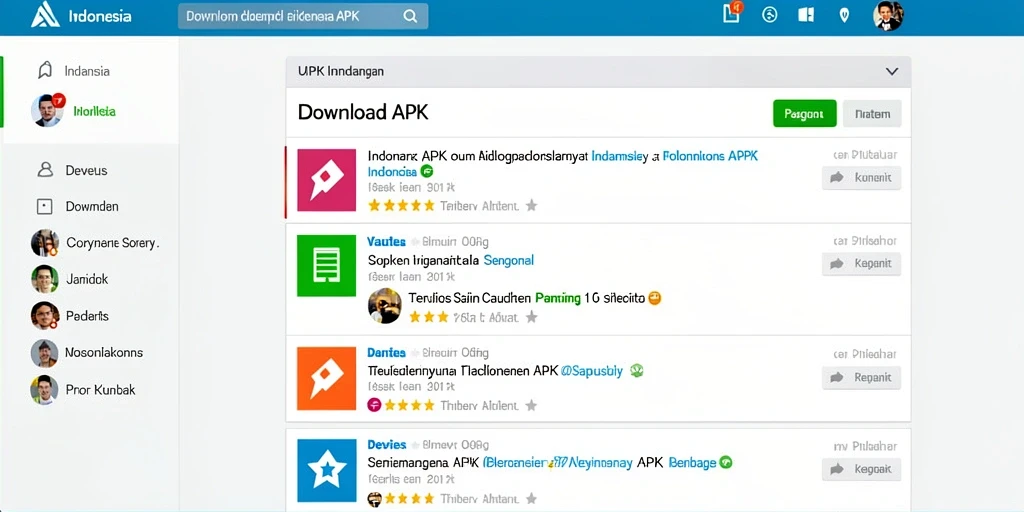1024x512 pixels.
Task: Click the location pin icon in header
Action: 844,15
